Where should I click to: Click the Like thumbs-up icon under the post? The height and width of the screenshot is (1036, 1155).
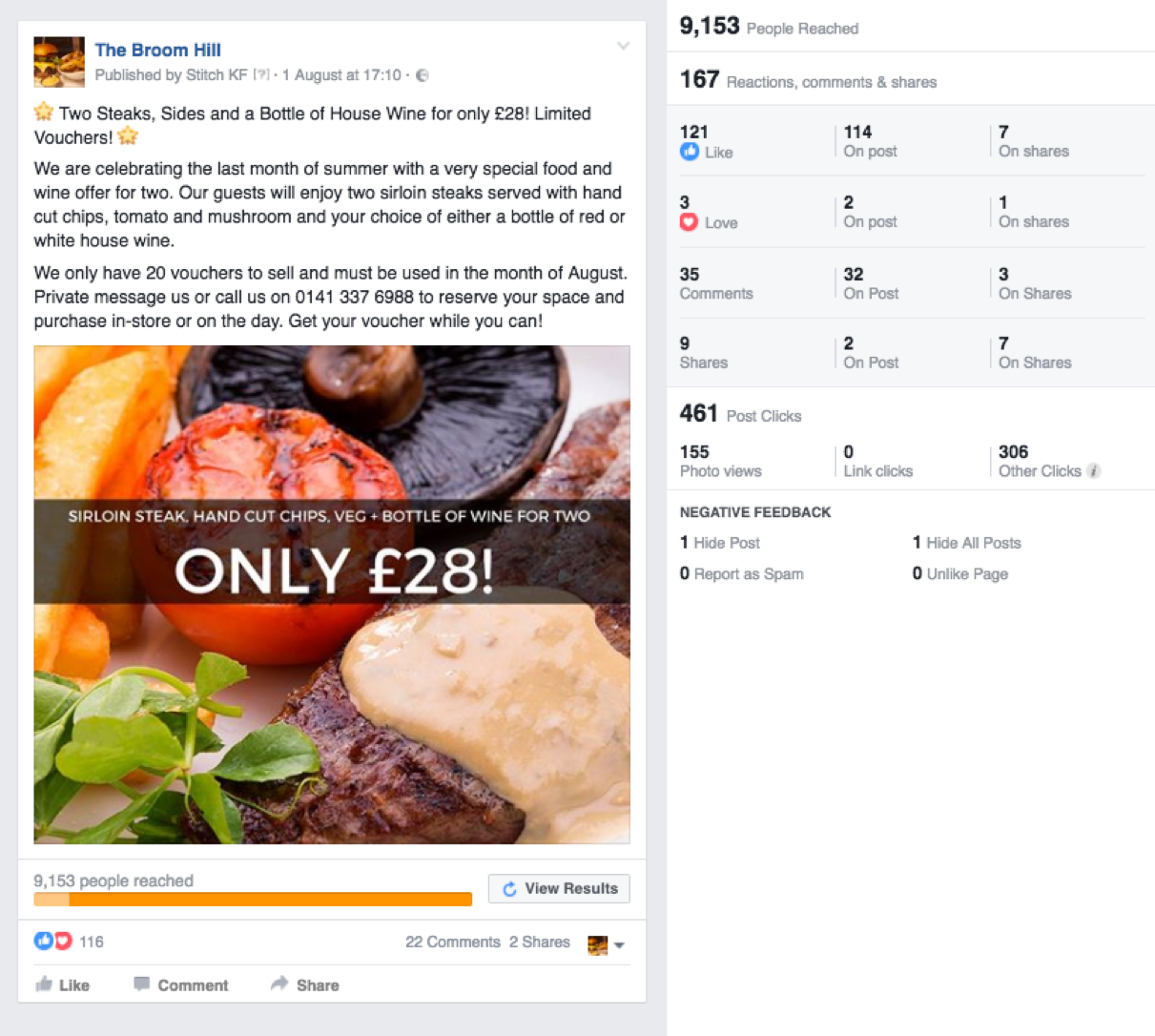tap(44, 984)
